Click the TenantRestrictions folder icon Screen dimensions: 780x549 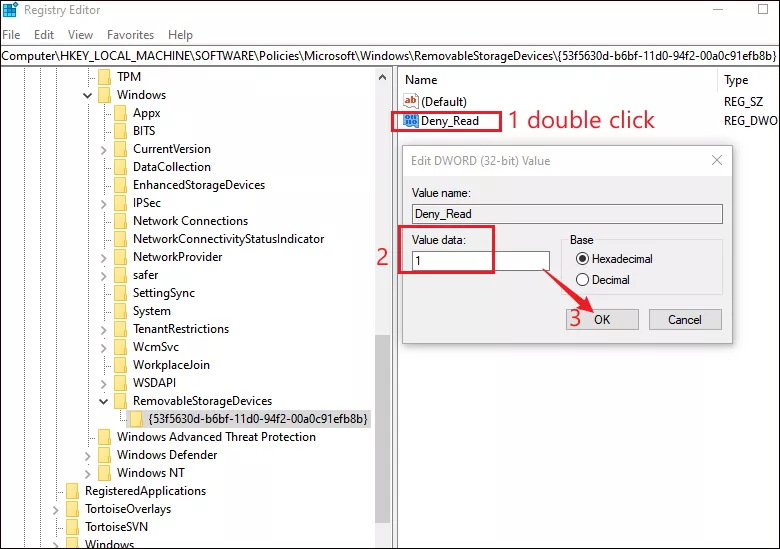click(x=120, y=329)
